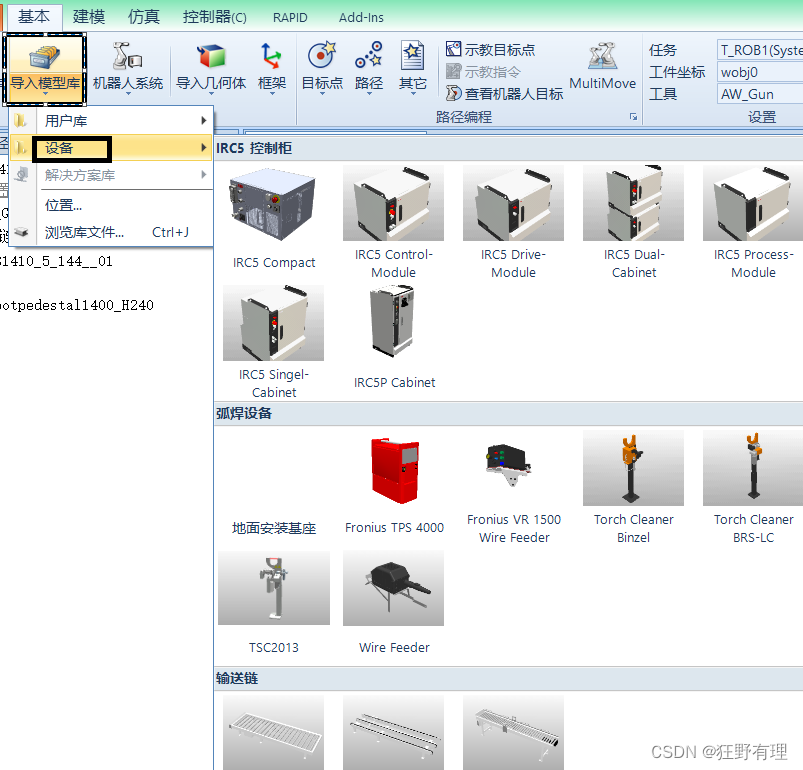
Task: Expand the 框架 dropdown arrow
Action: pyautogui.click(x=272, y=94)
